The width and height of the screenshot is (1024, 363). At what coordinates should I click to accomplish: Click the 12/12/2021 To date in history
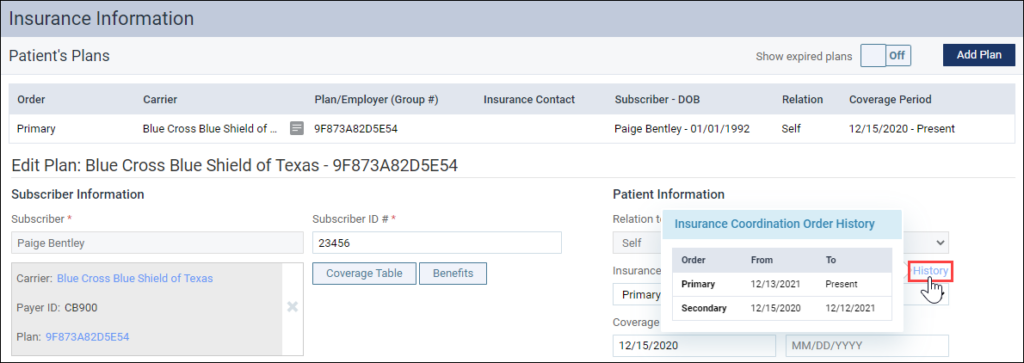tap(850, 308)
